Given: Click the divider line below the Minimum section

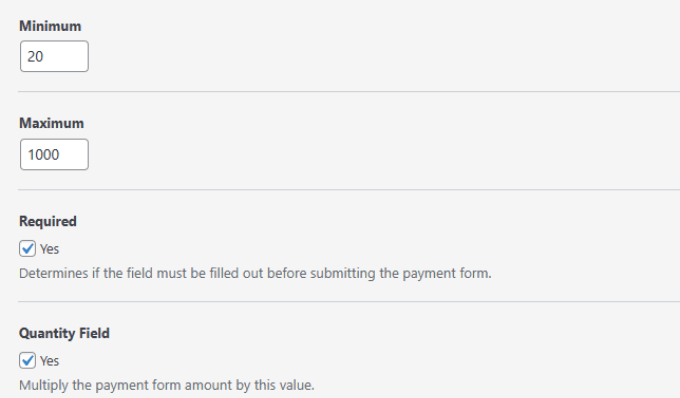Looking at the screenshot, I should [349, 91].
